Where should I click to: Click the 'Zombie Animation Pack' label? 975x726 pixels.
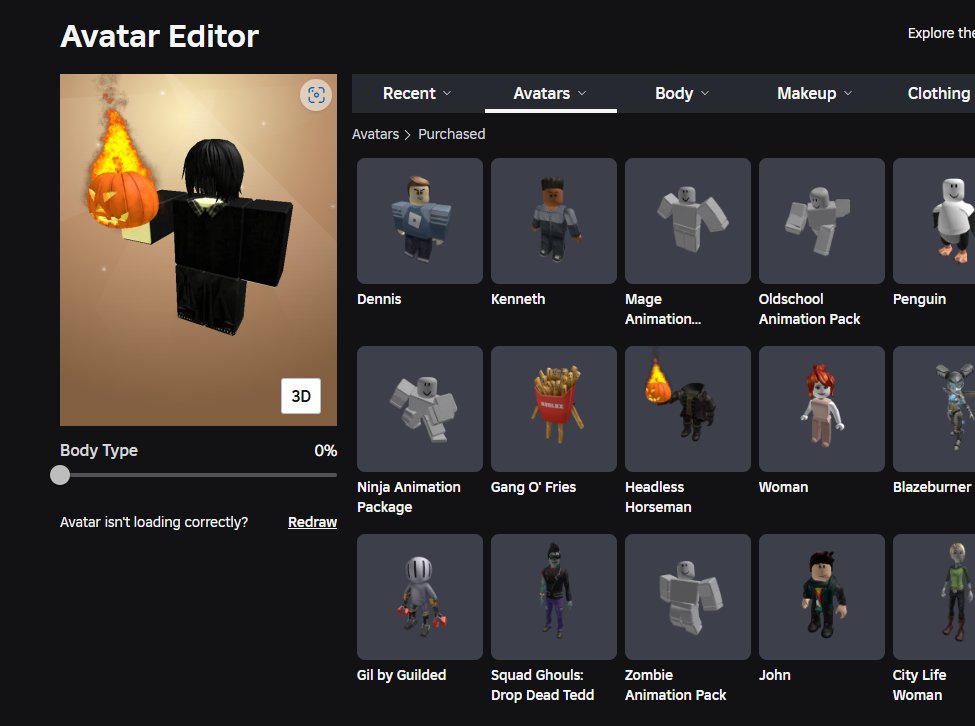pos(675,685)
